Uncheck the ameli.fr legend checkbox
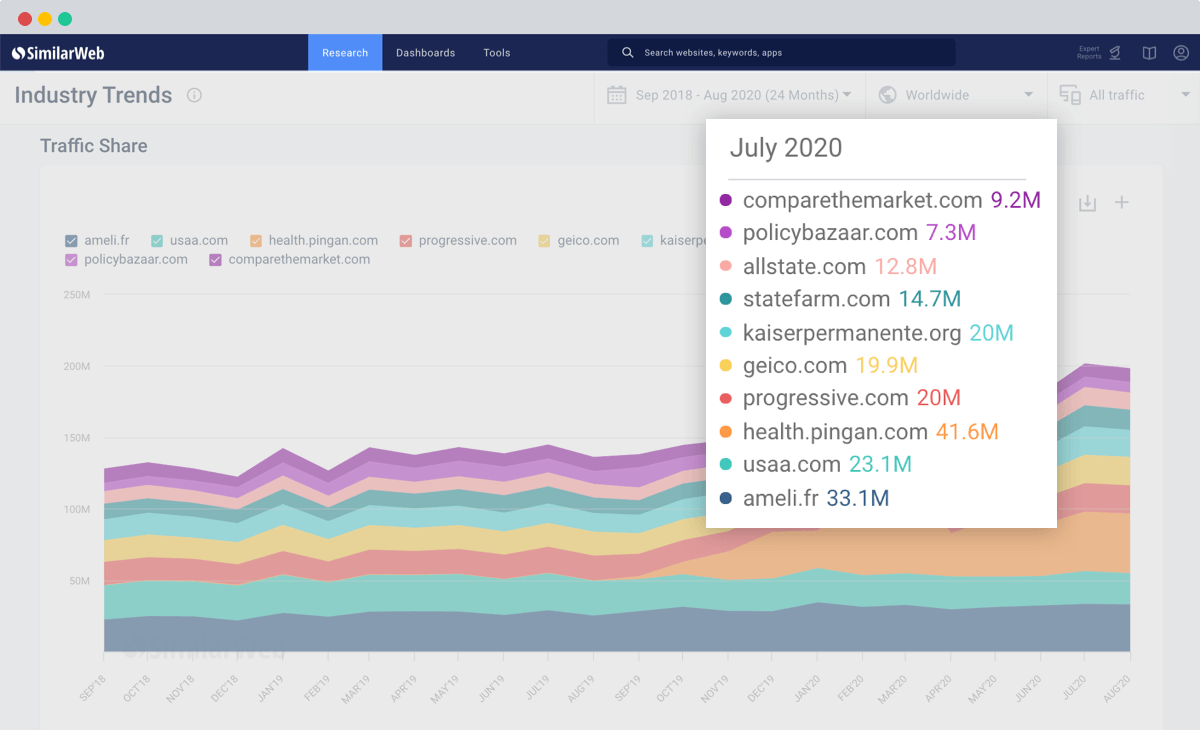 point(71,241)
